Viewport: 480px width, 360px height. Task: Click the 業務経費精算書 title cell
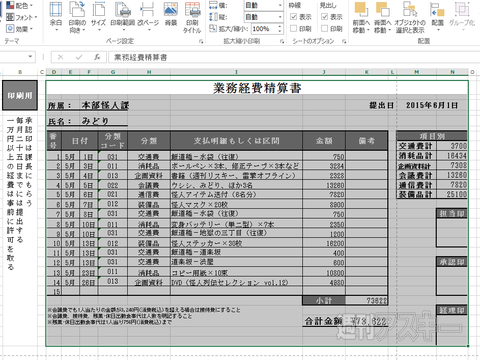click(257, 88)
